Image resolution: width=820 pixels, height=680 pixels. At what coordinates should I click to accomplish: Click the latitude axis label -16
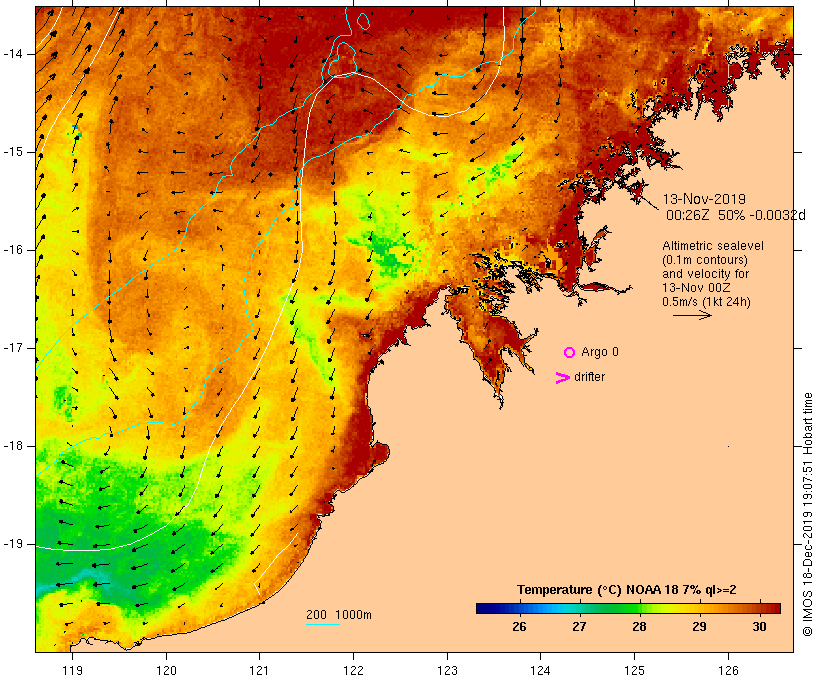[13, 250]
